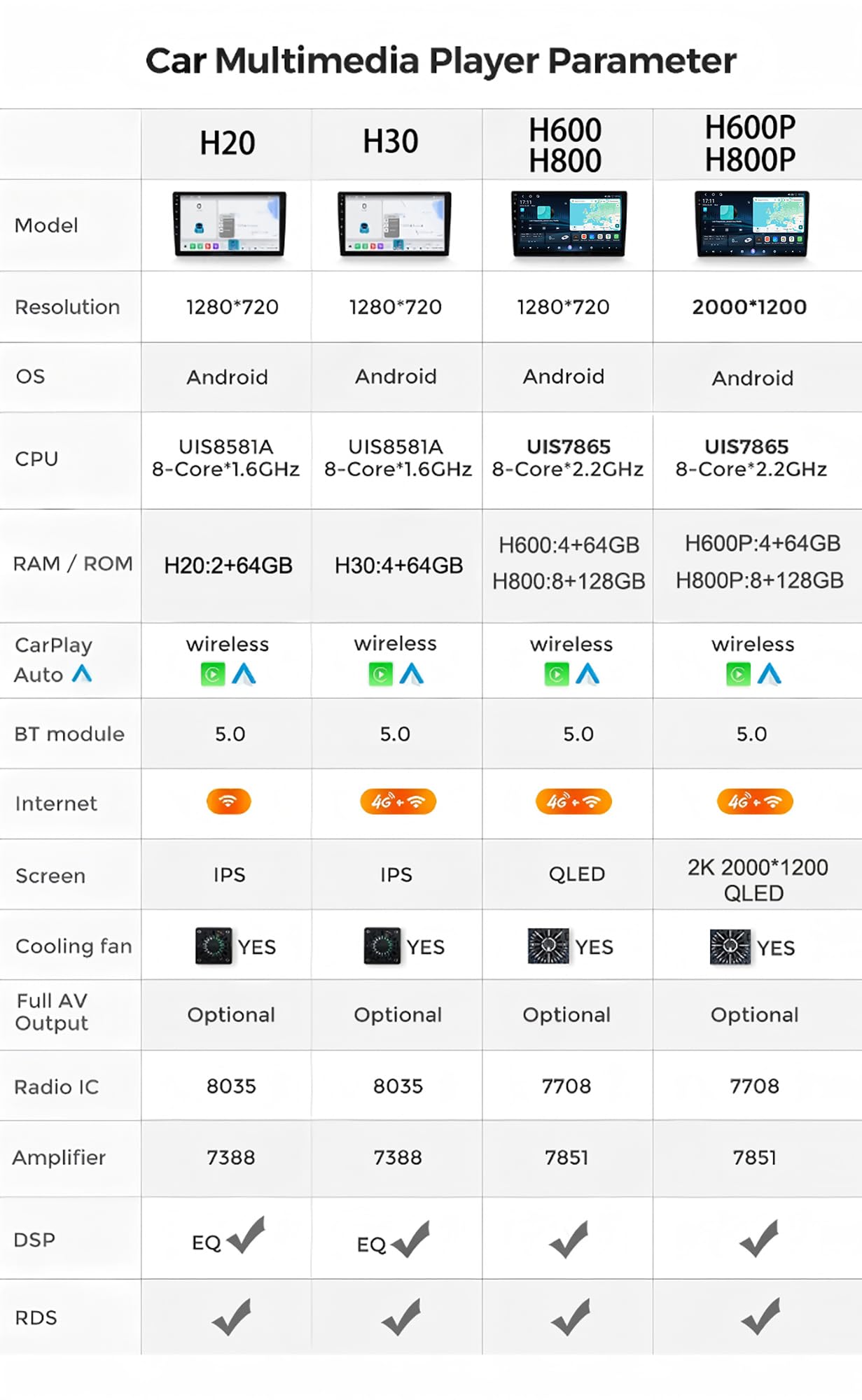Click the WiFi-only orange badge for H20
This screenshot has height=1400, width=862.
point(228,801)
